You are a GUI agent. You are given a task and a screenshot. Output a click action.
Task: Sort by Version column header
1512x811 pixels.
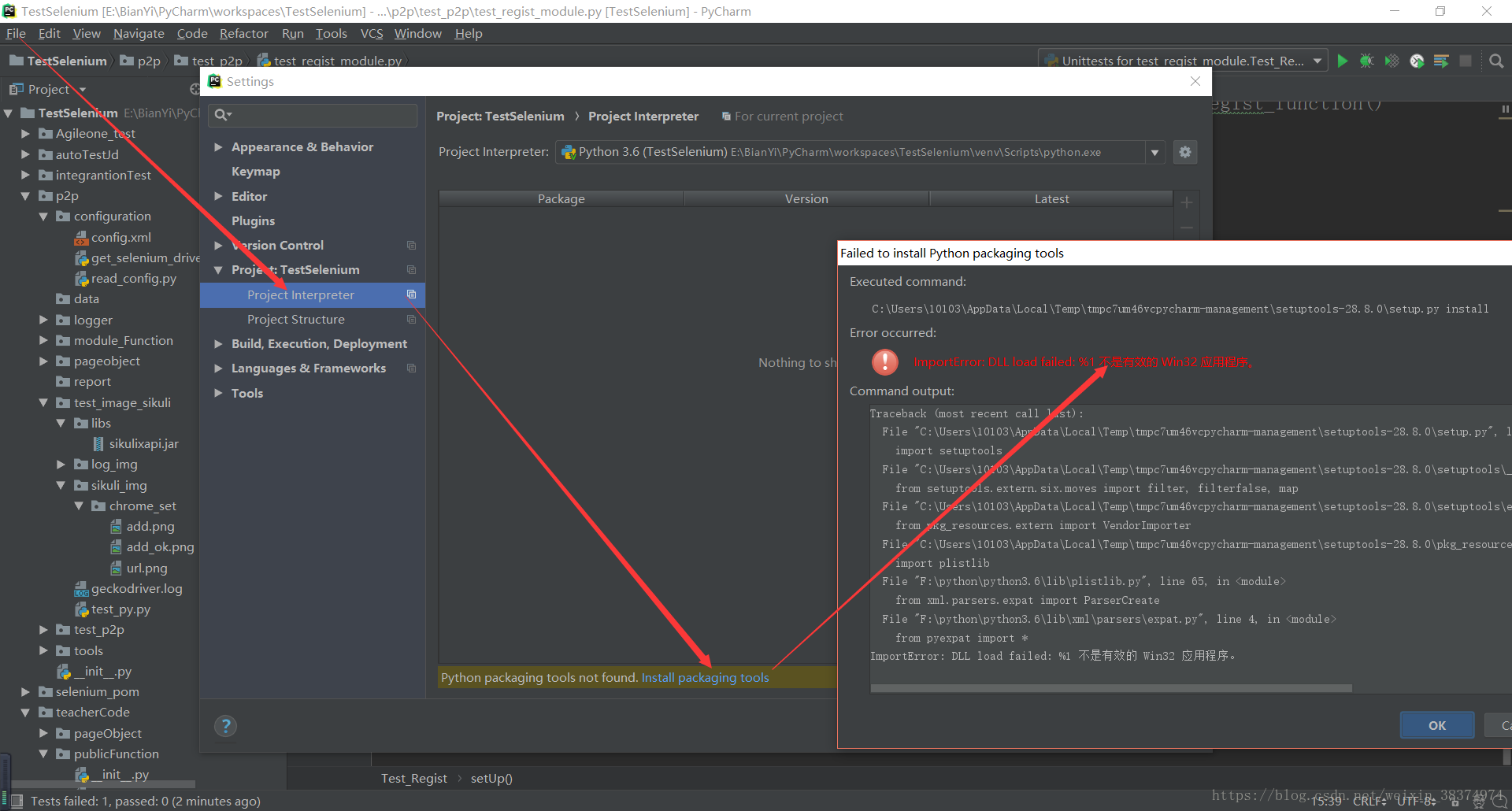click(806, 198)
